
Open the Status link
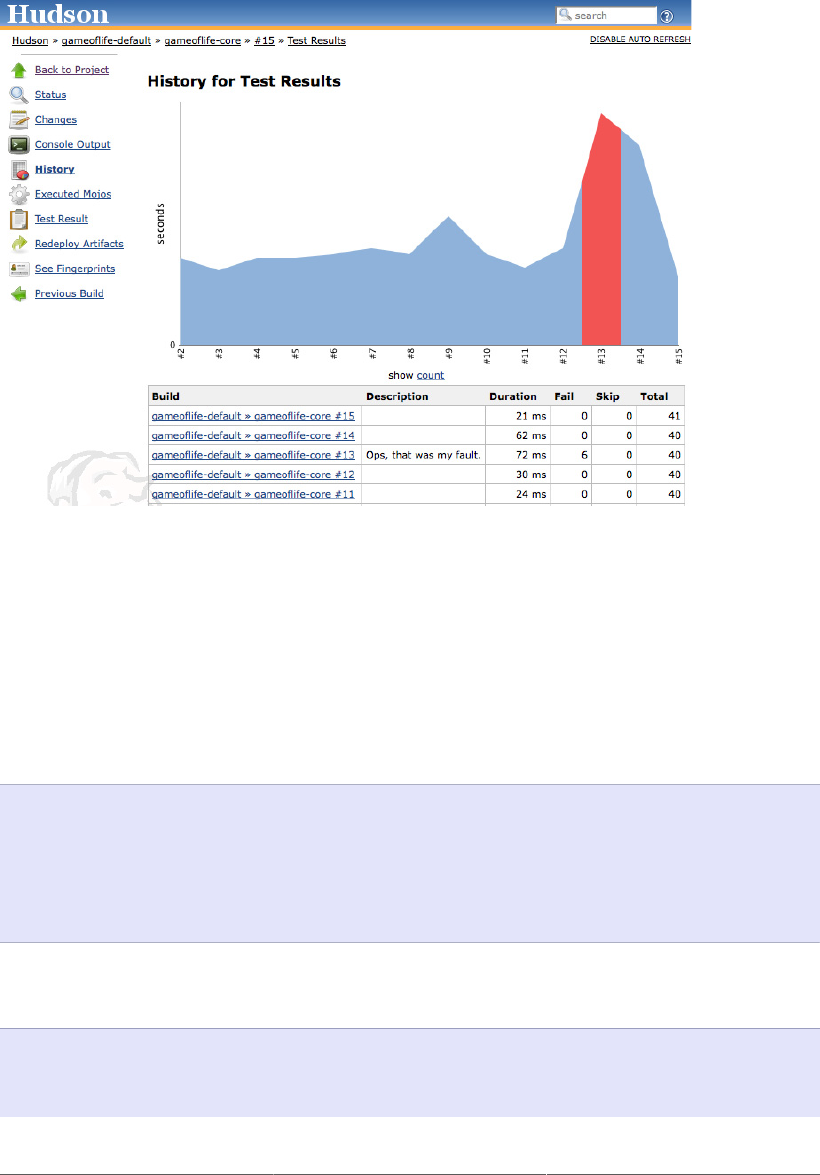50,94
